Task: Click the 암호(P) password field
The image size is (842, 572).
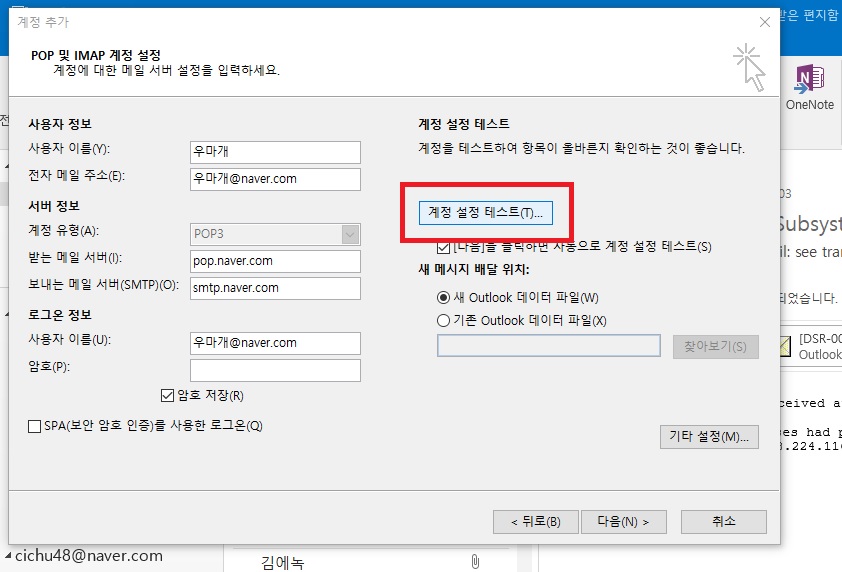Action: [275, 370]
